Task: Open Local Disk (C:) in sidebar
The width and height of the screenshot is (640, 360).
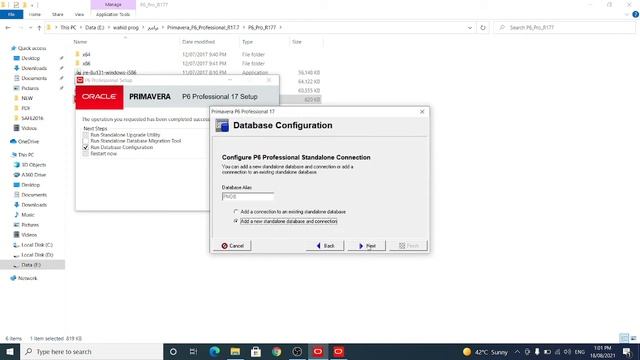Action: click(37, 245)
